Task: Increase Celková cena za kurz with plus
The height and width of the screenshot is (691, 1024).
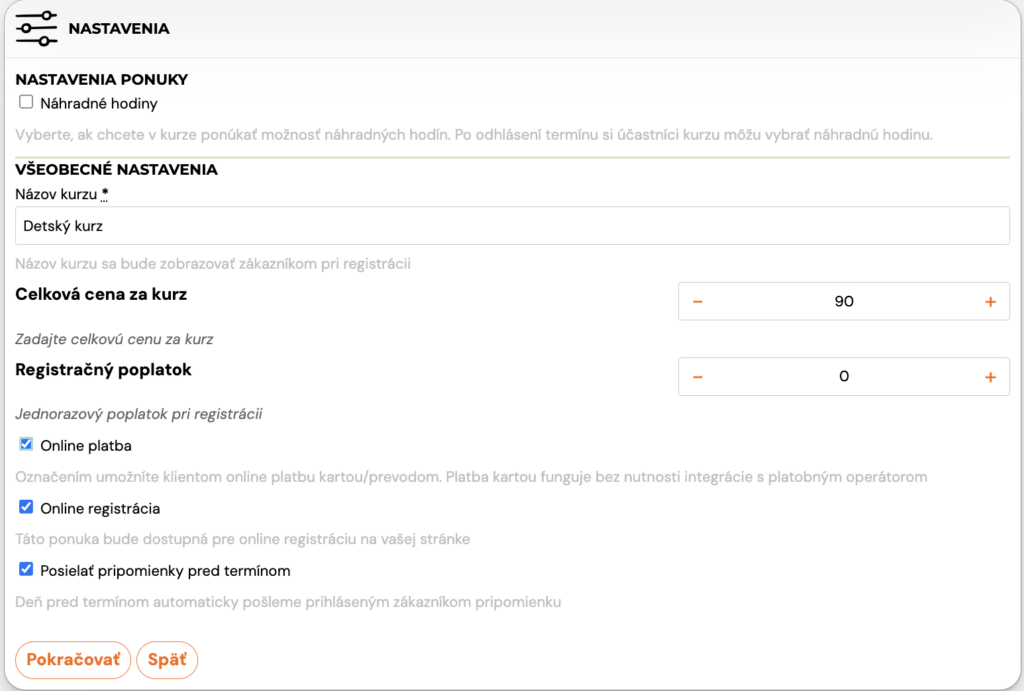Action: (x=990, y=302)
